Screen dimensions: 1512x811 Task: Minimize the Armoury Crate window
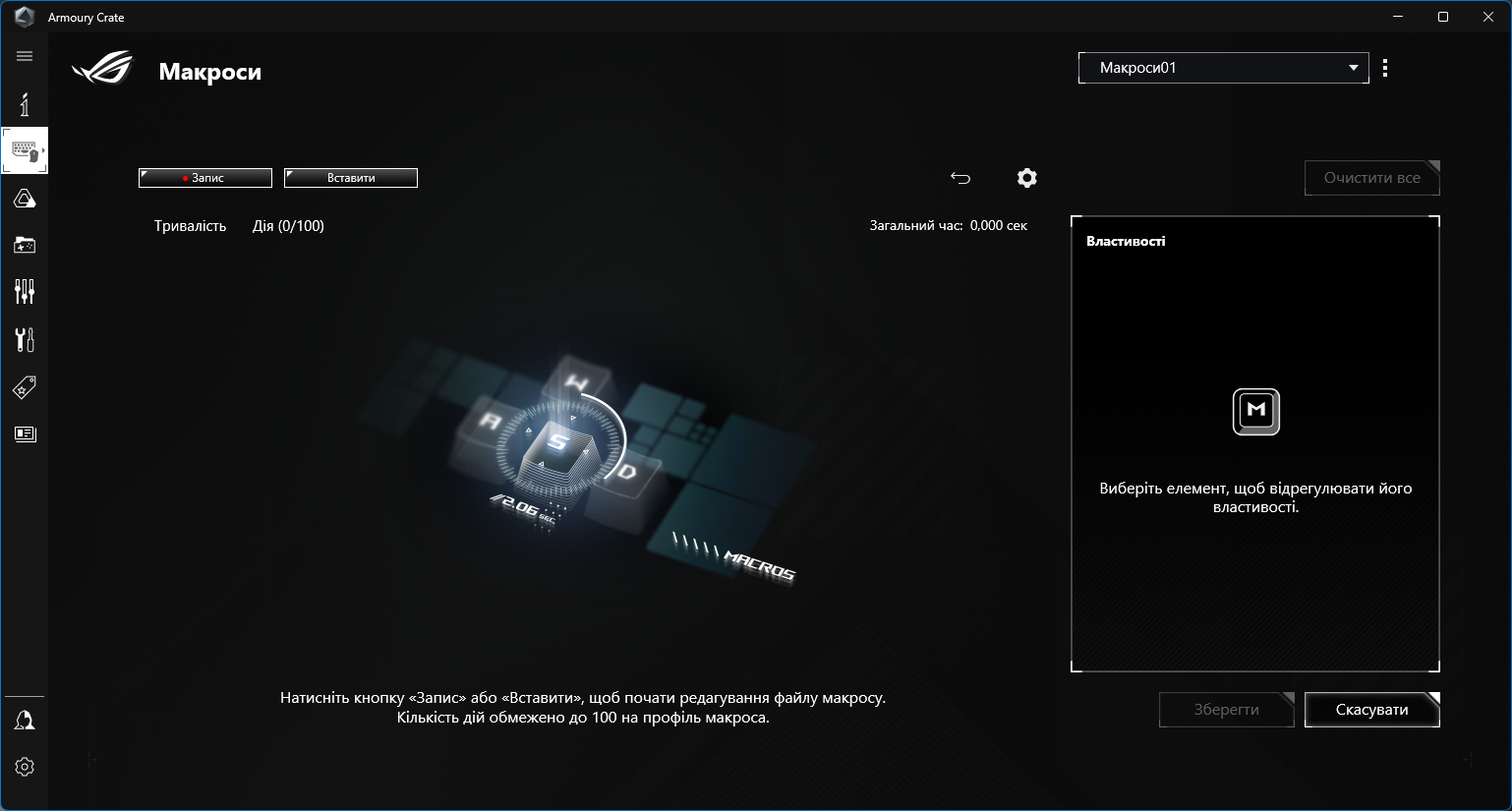1398,17
